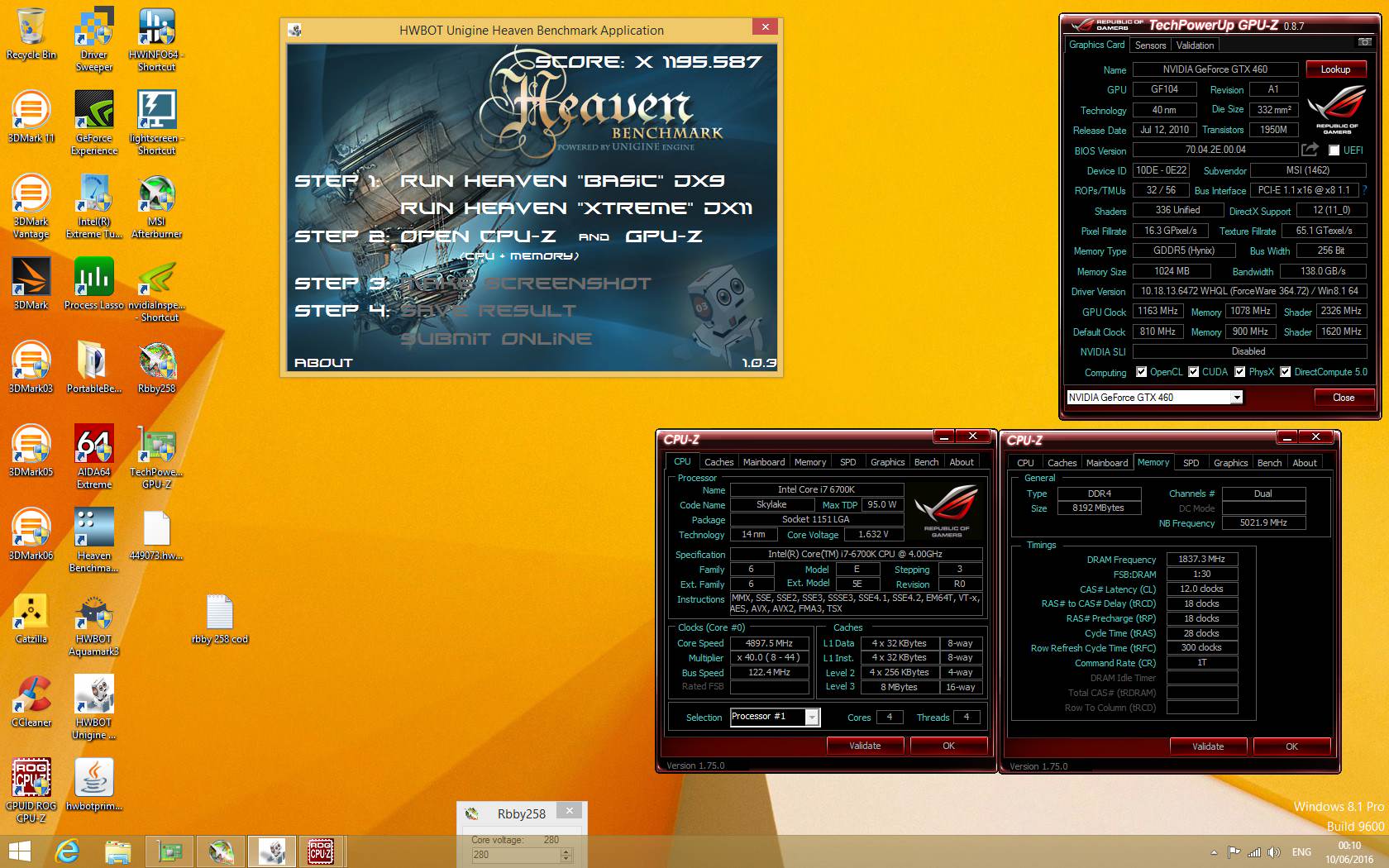Launch Catzilla desktop icon
This screenshot has width=1389, height=868.
pos(31,618)
